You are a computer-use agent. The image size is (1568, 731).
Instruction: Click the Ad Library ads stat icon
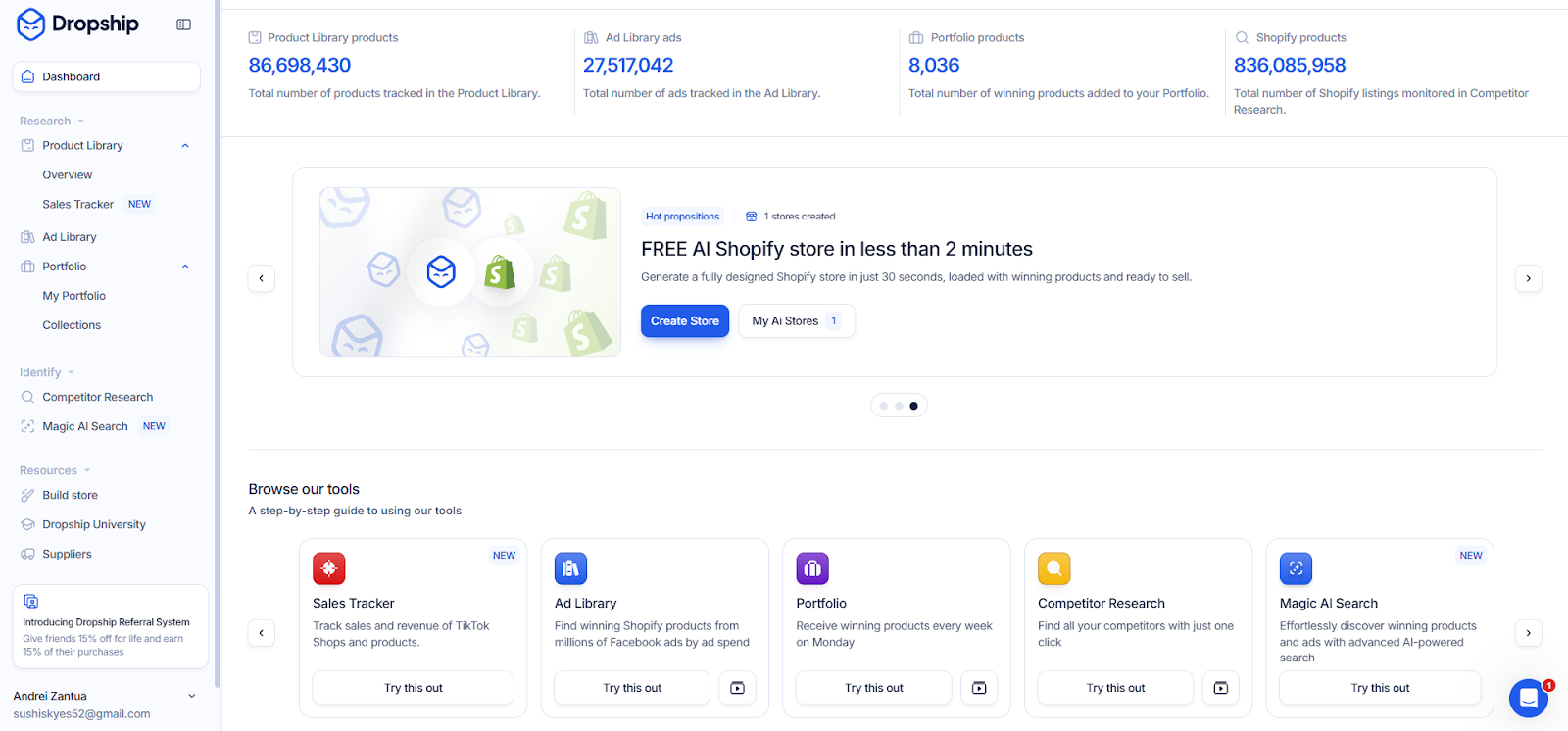591,38
